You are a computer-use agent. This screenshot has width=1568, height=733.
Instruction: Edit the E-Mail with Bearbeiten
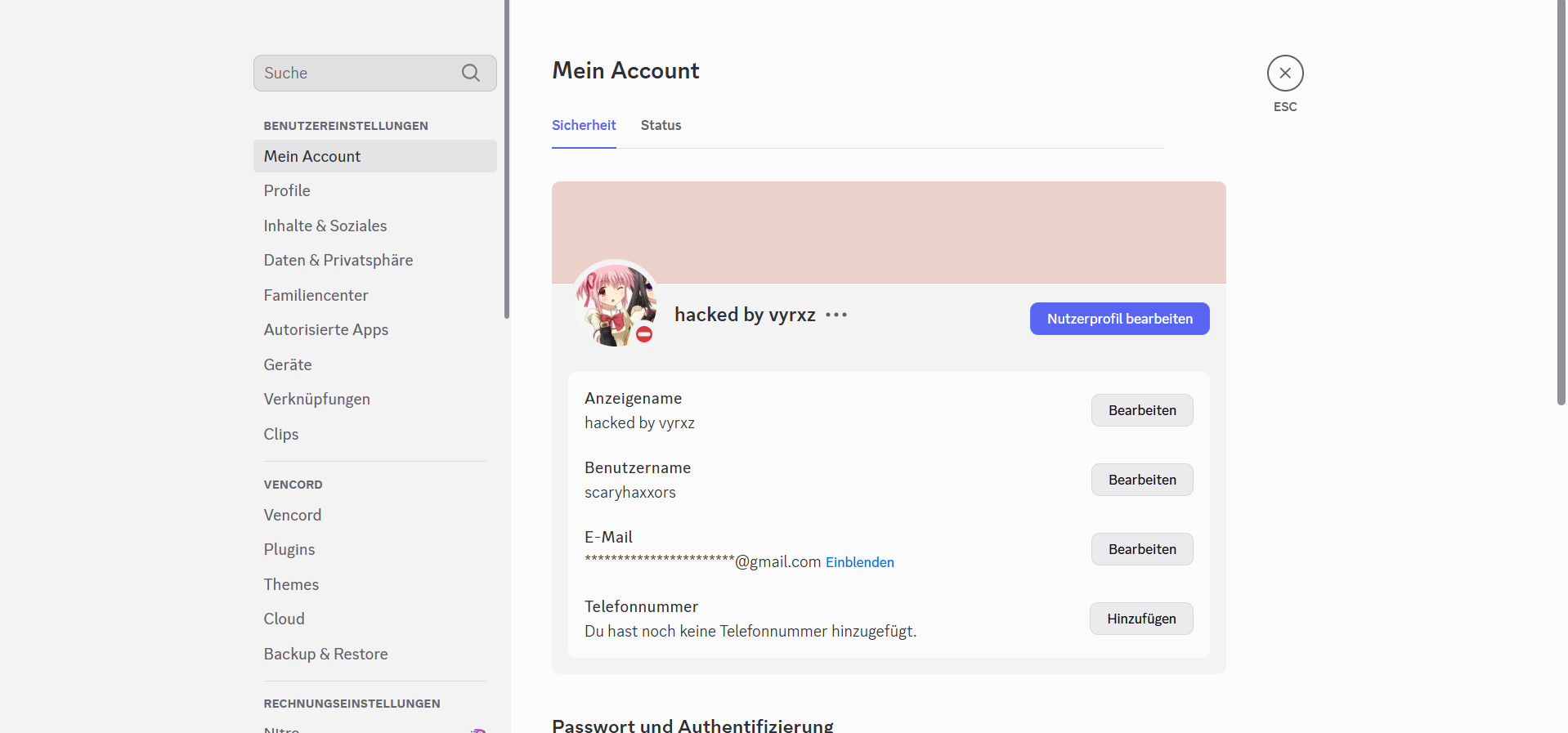[x=1141, y=549]
